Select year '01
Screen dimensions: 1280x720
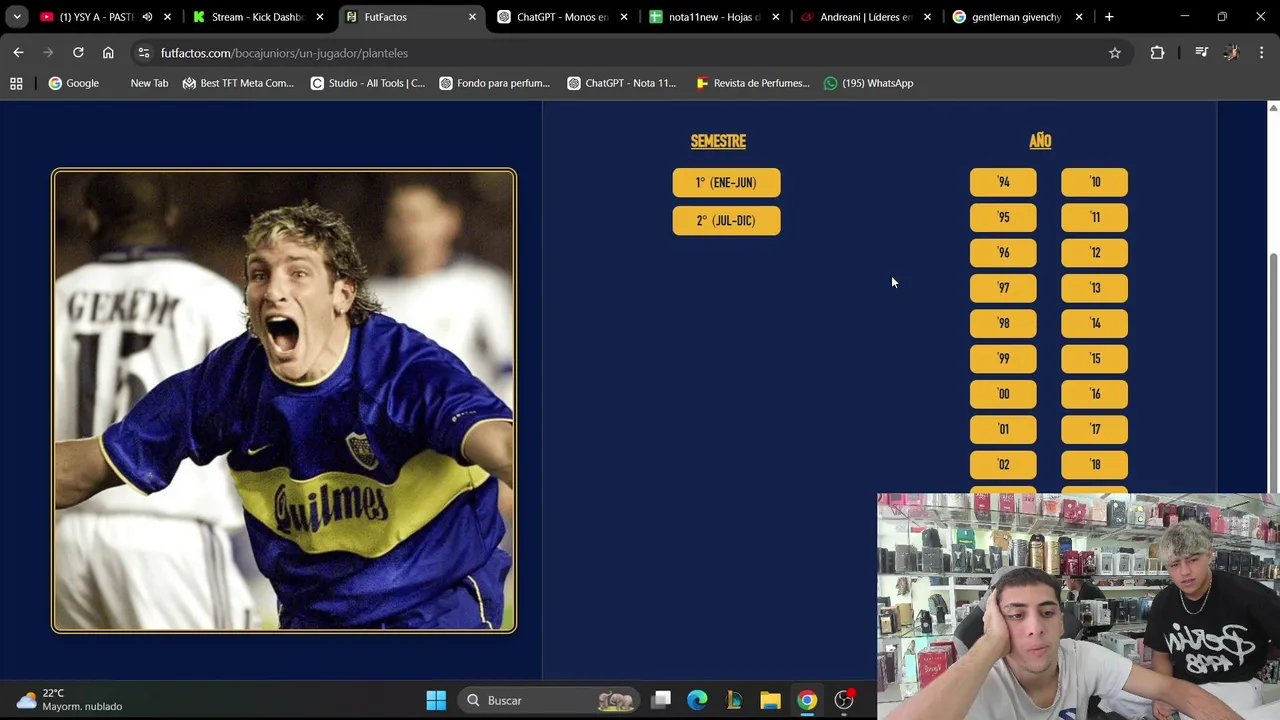(1003, 429)
